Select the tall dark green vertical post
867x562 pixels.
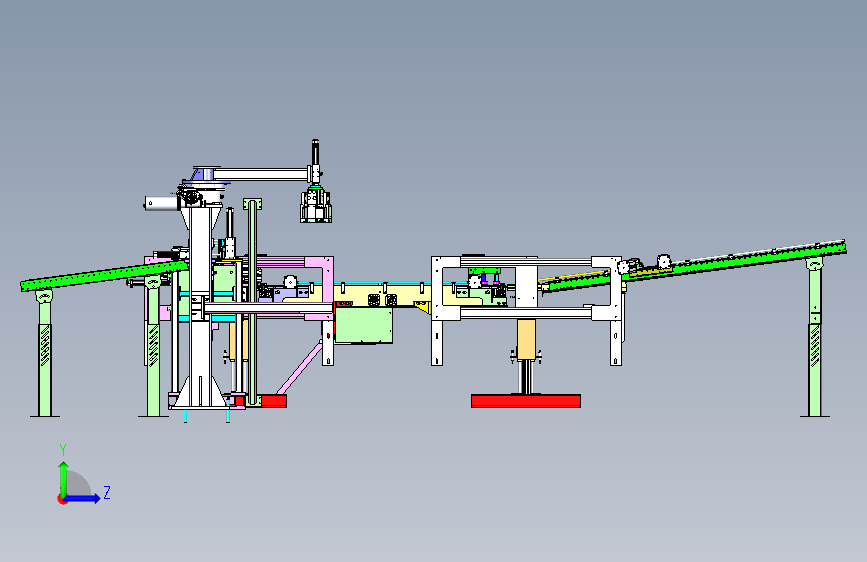tap(252, 302)
